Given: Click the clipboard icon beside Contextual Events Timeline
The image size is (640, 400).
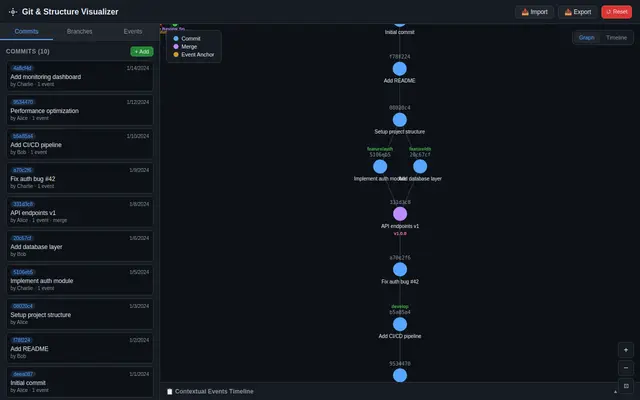Looking at the screenshot, I should 169,391.
